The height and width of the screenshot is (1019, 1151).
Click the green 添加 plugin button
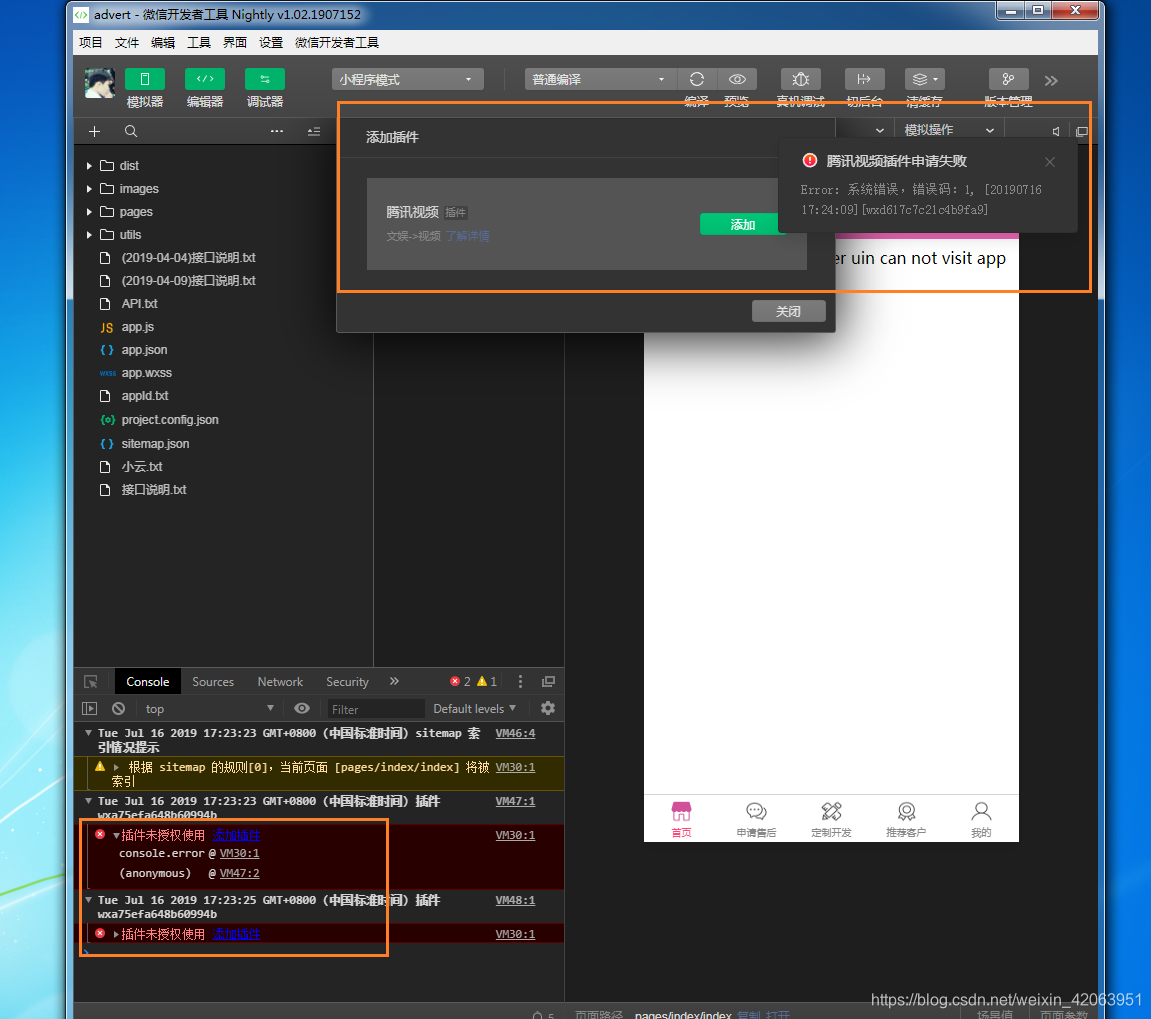click(x=742, y=224)
